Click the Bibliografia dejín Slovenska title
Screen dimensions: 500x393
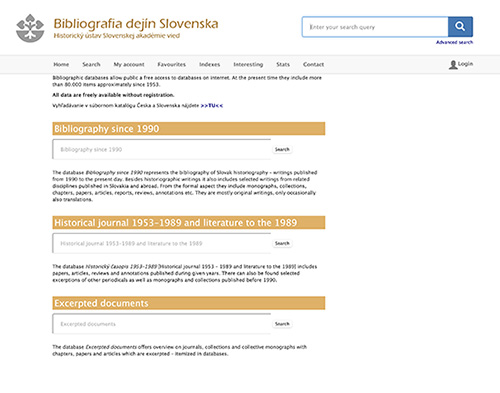[136, 24]
